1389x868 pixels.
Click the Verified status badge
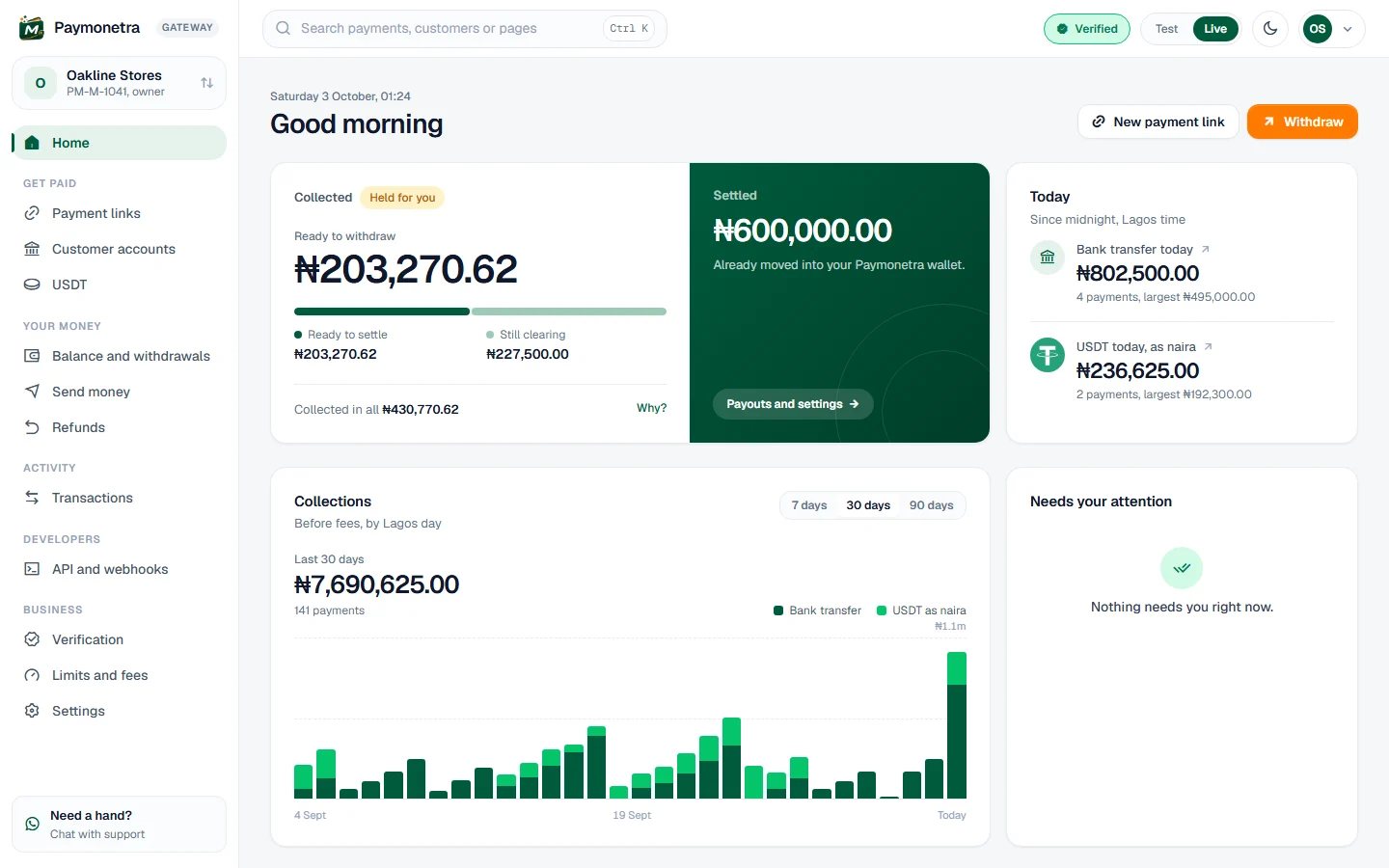[1087, 29]
